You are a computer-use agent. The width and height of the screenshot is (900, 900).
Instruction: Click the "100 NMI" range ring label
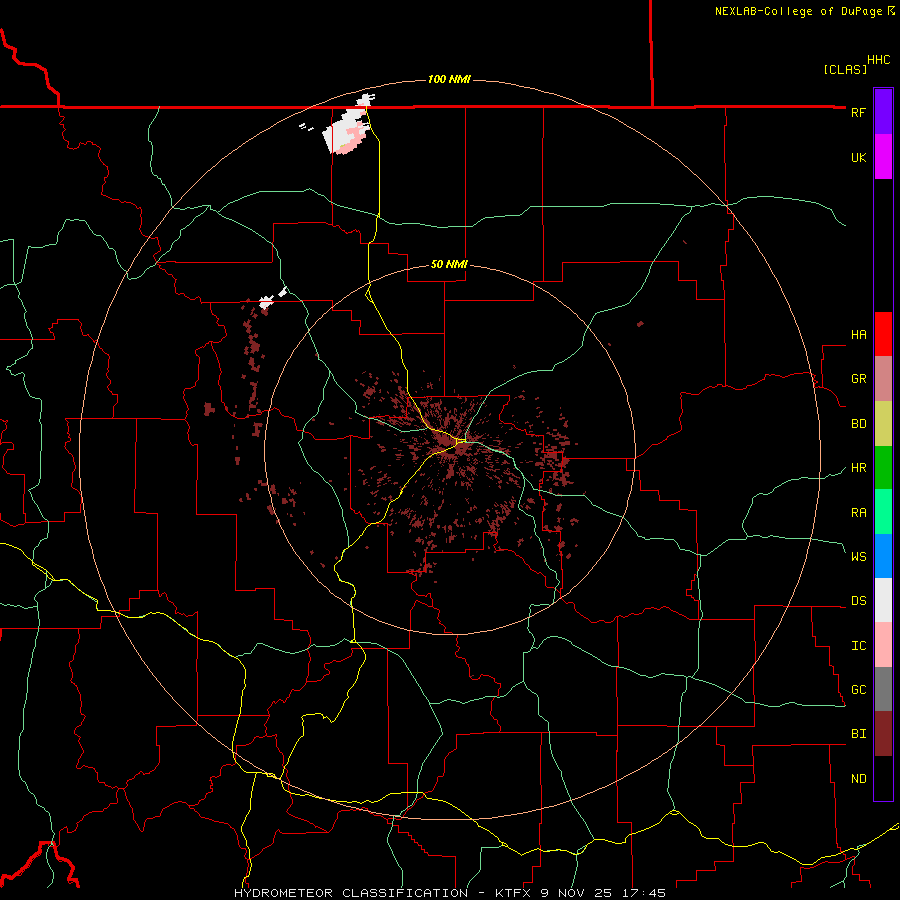coord(449,79)
